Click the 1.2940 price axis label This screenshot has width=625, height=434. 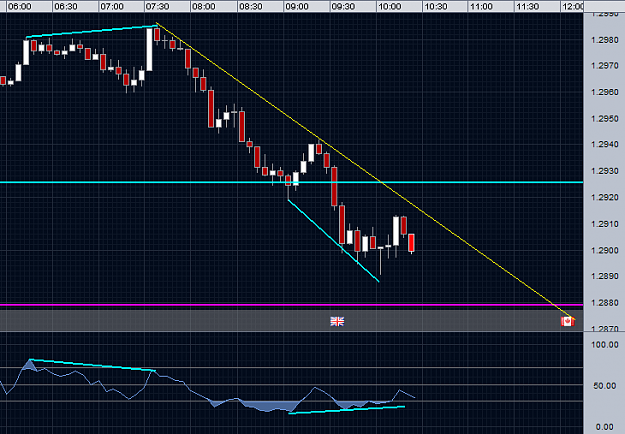click(x=605, y=145)
